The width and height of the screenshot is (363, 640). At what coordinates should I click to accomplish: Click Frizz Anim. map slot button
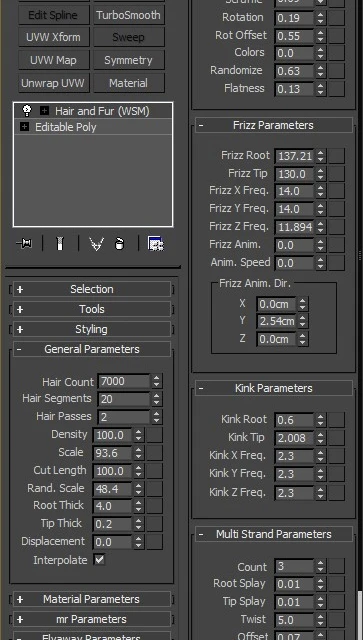click(337, 245)
